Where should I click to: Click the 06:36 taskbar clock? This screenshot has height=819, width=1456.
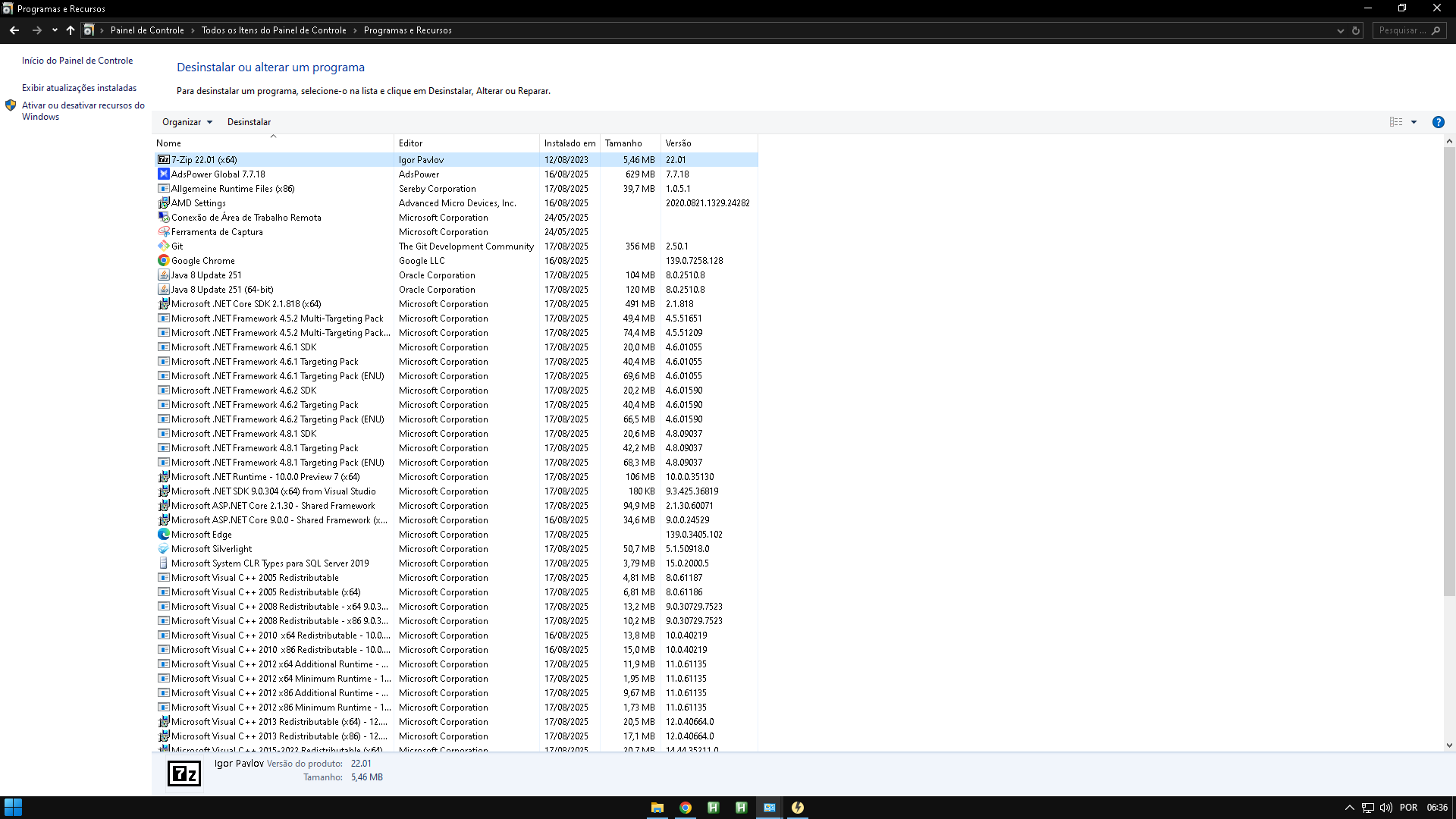[1437, 808]
